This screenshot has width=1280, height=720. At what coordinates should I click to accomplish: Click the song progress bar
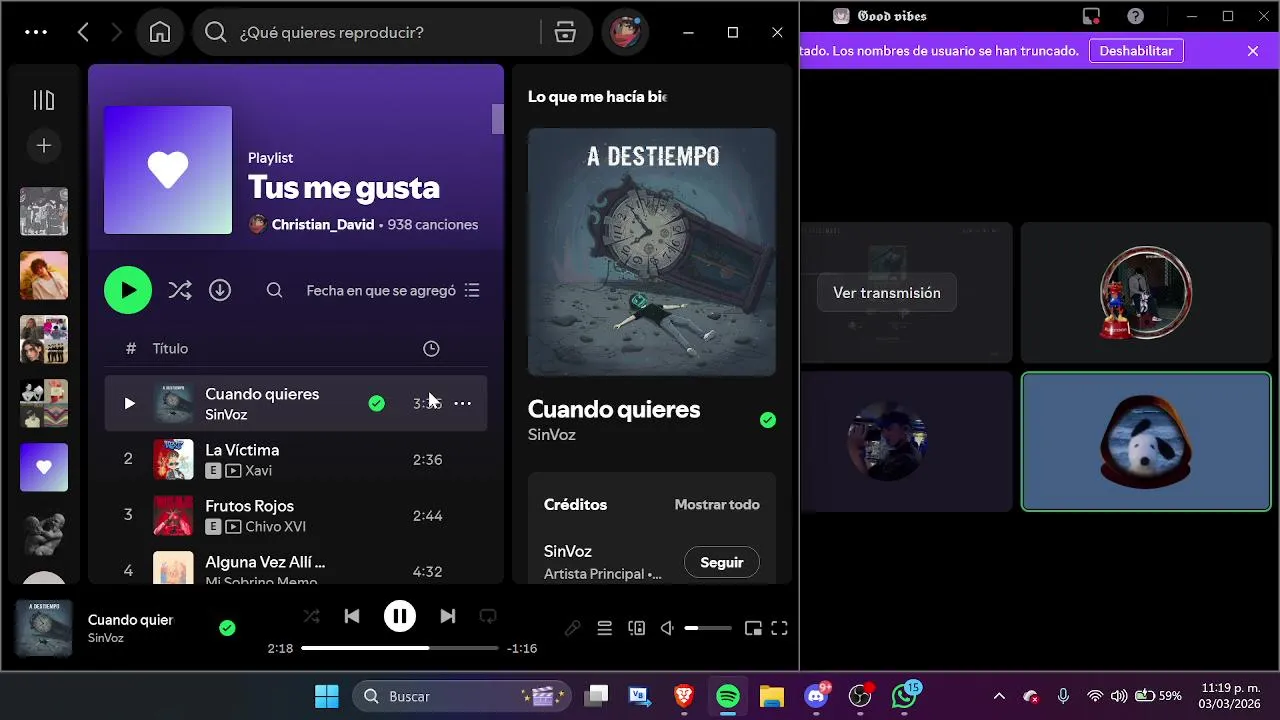400,648
